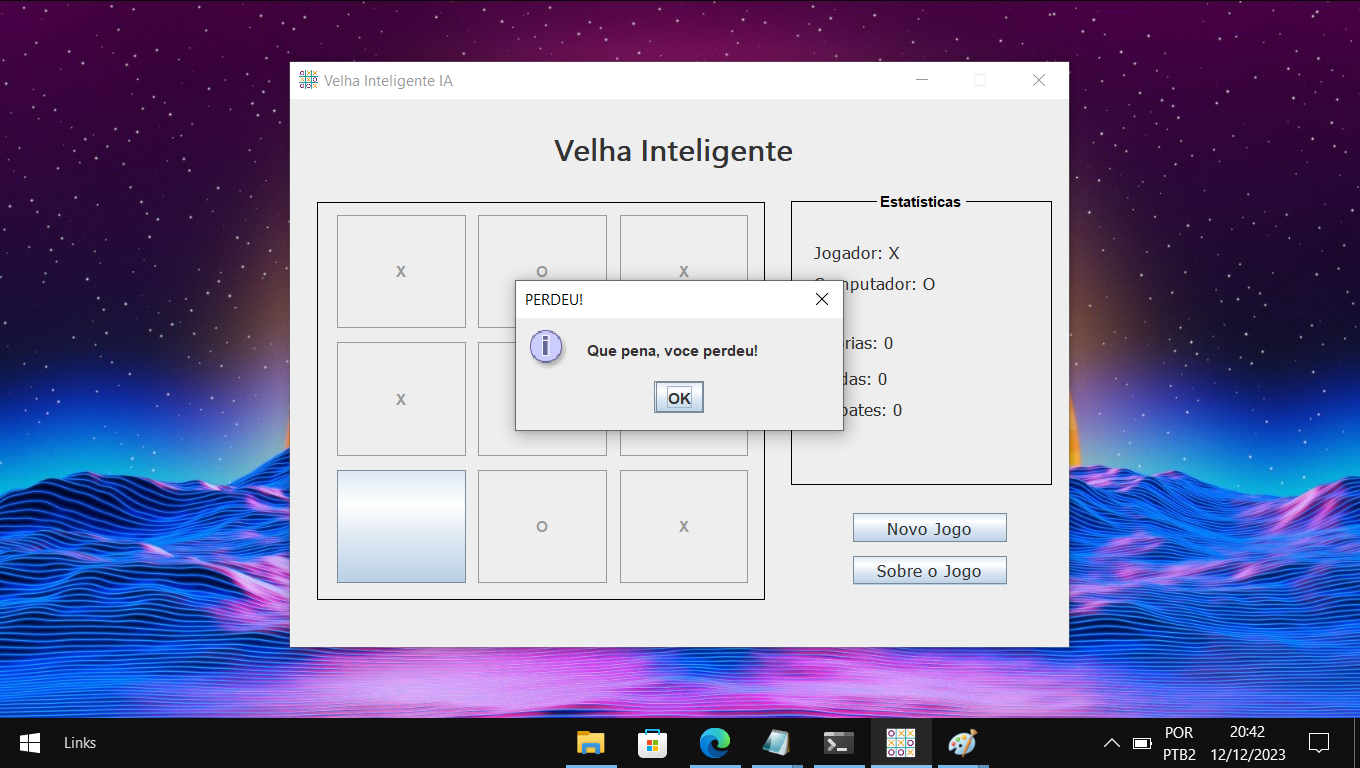Select the empty bottom-left board cell
This screenshot has width=1360, height=768.
(x=401, y=526)
